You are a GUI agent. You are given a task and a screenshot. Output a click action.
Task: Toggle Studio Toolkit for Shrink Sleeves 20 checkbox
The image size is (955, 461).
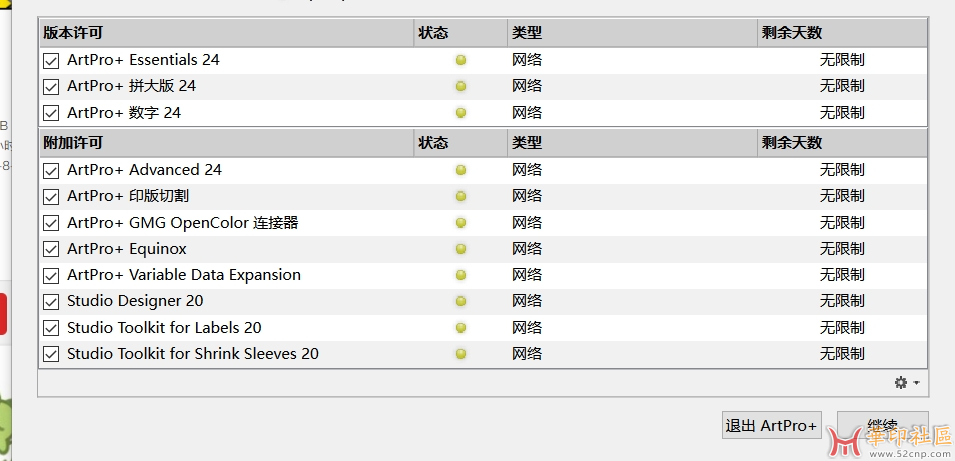[x=51, y=354]
